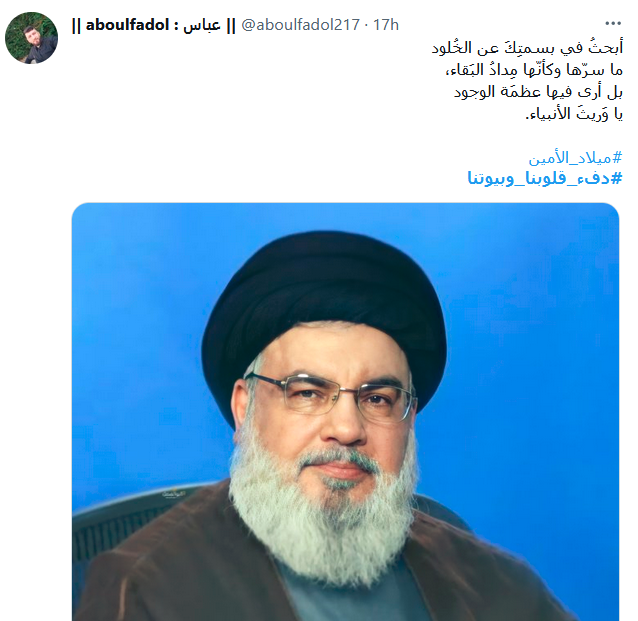Click the display name "aboulfadol"
The image size is (638, 621).
point(127,25)
